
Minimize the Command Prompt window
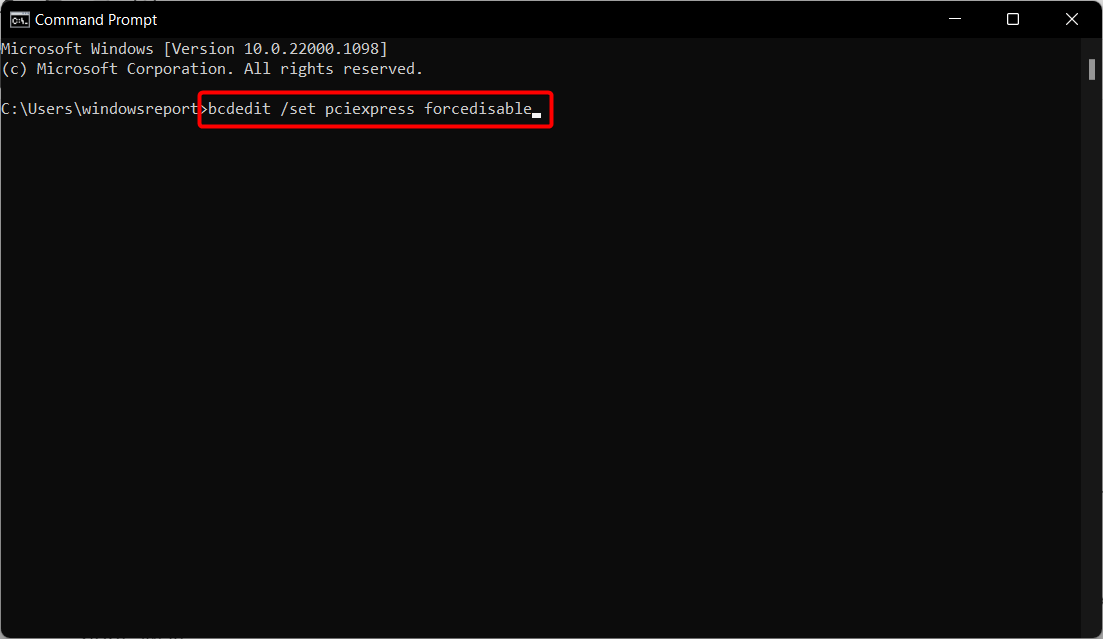(x=955, y=19)
